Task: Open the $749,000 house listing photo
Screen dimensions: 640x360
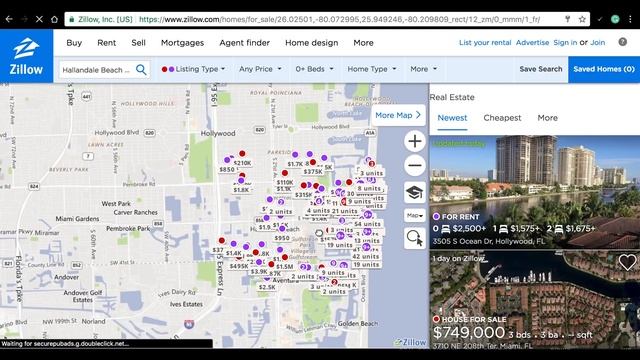Action: click(x=535, y=299)
